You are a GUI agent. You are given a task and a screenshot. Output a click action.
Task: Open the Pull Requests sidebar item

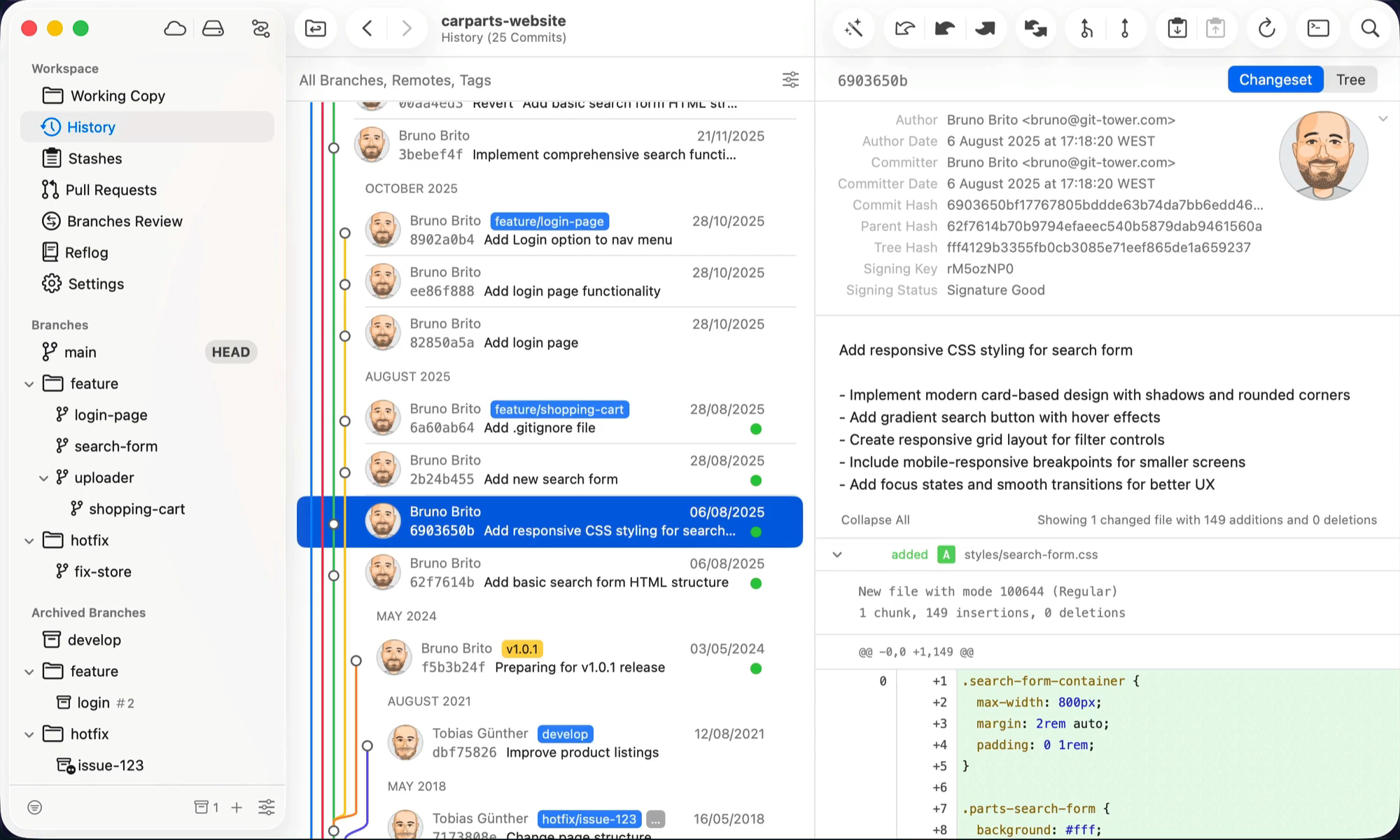[147, 190]
